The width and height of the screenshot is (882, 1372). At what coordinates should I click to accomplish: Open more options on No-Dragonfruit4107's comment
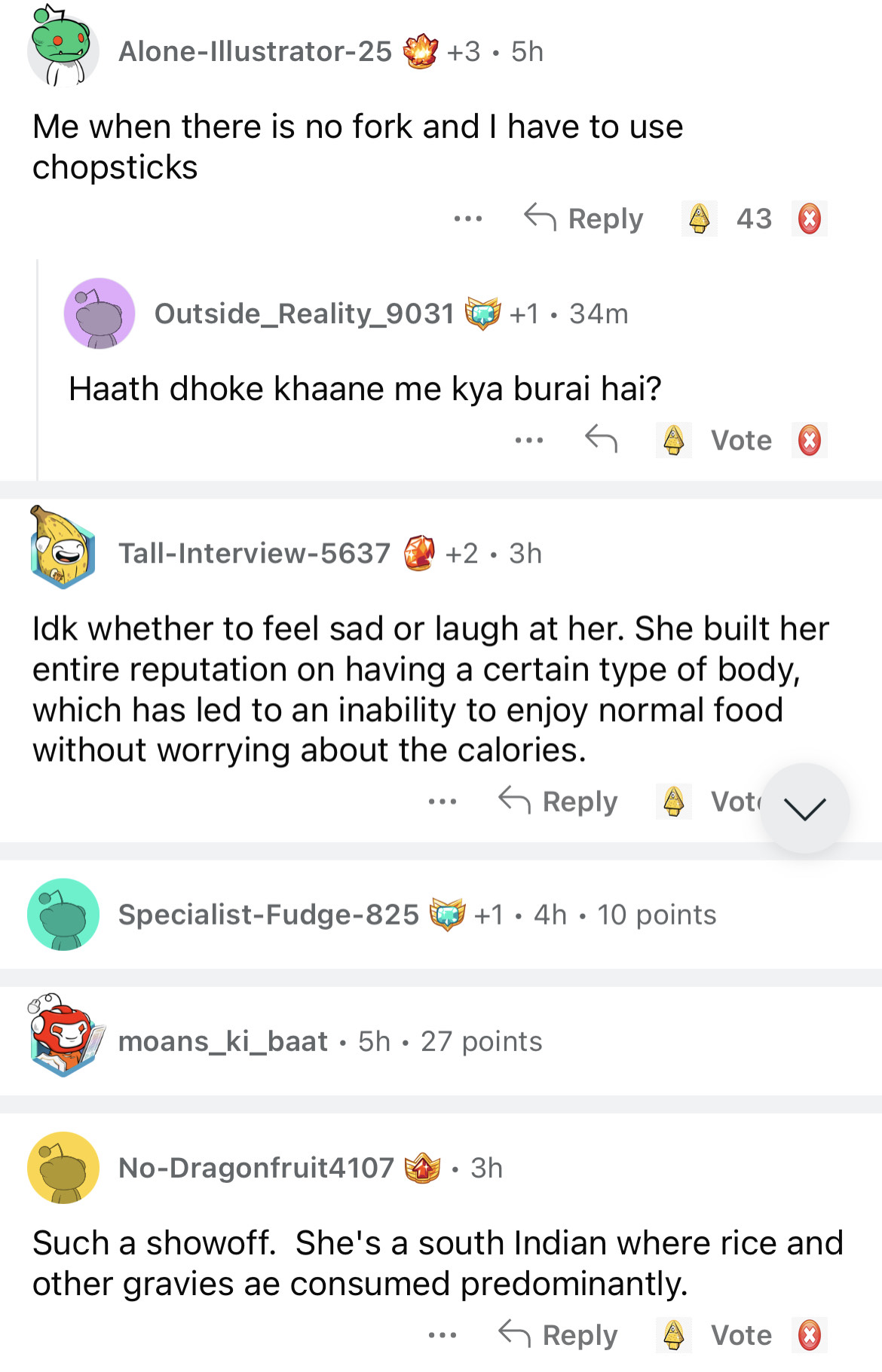click(x=442, y=1336)
